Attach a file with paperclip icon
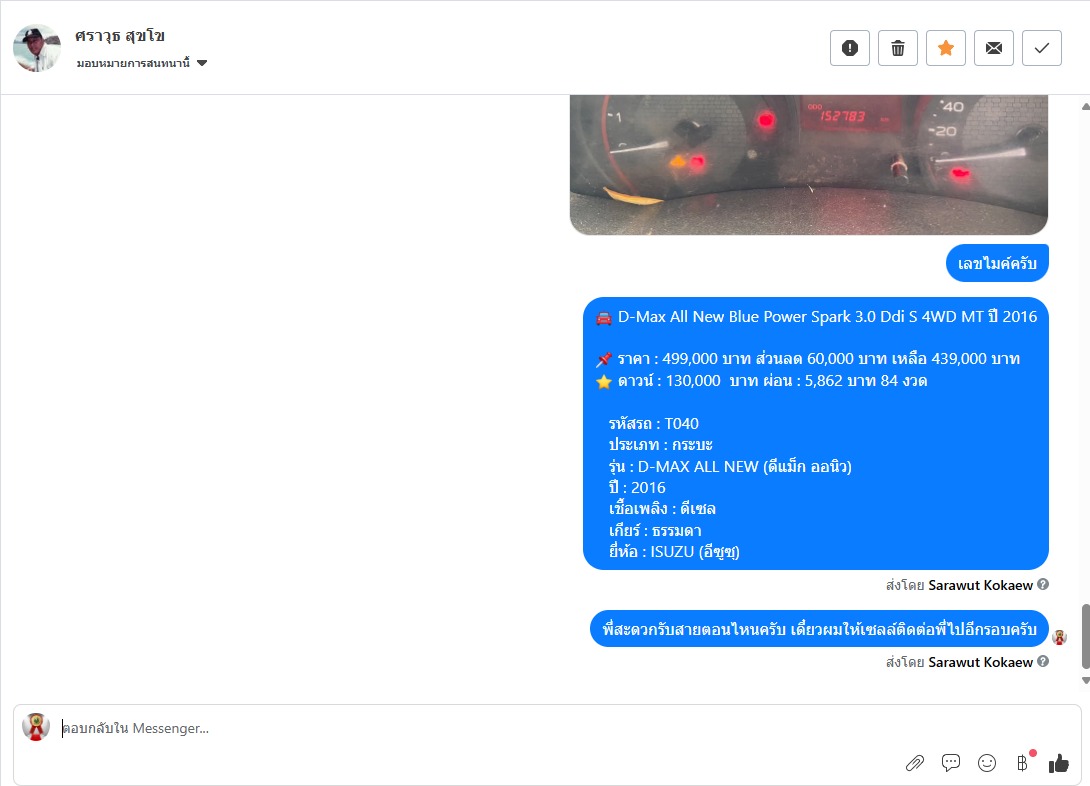Viewport: 1090px width, 786px height. click(915, 763)
